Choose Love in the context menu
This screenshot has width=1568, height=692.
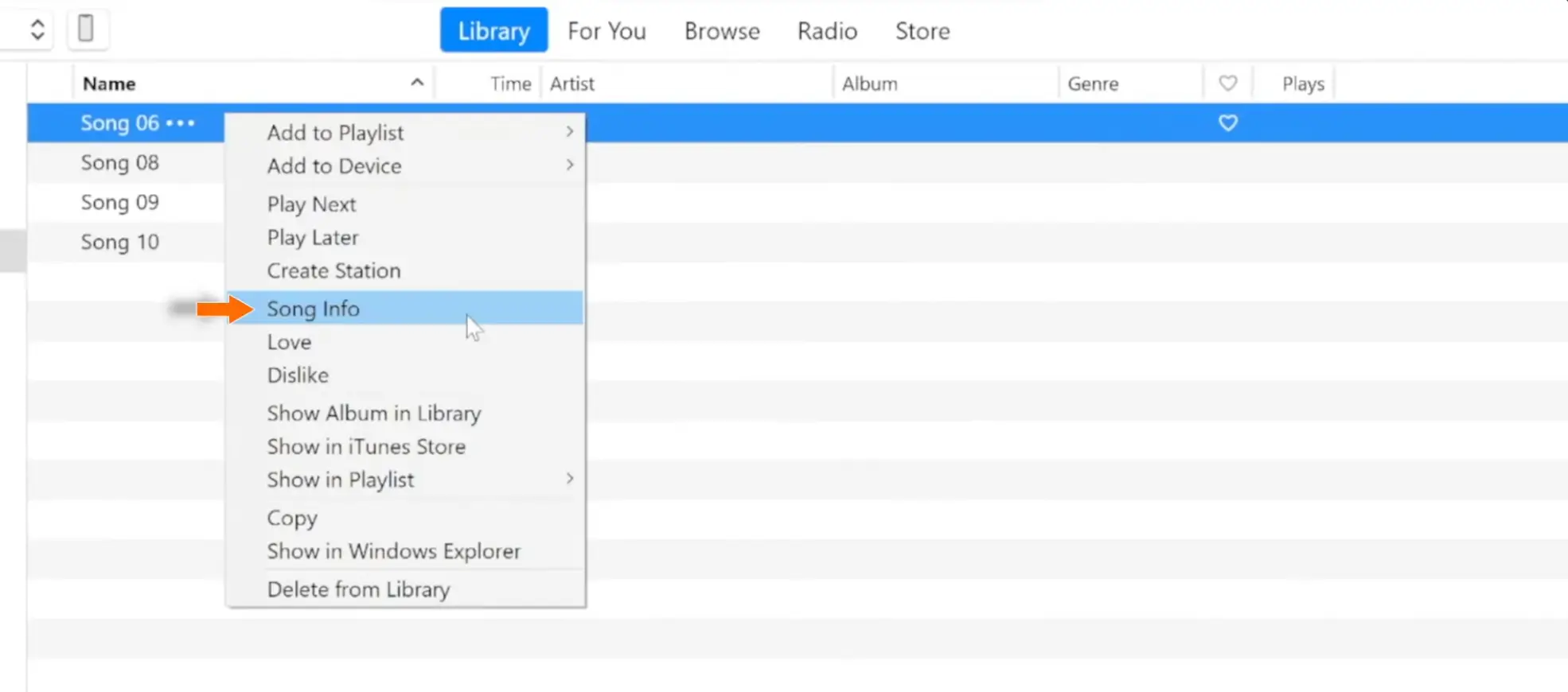[405, 342]
